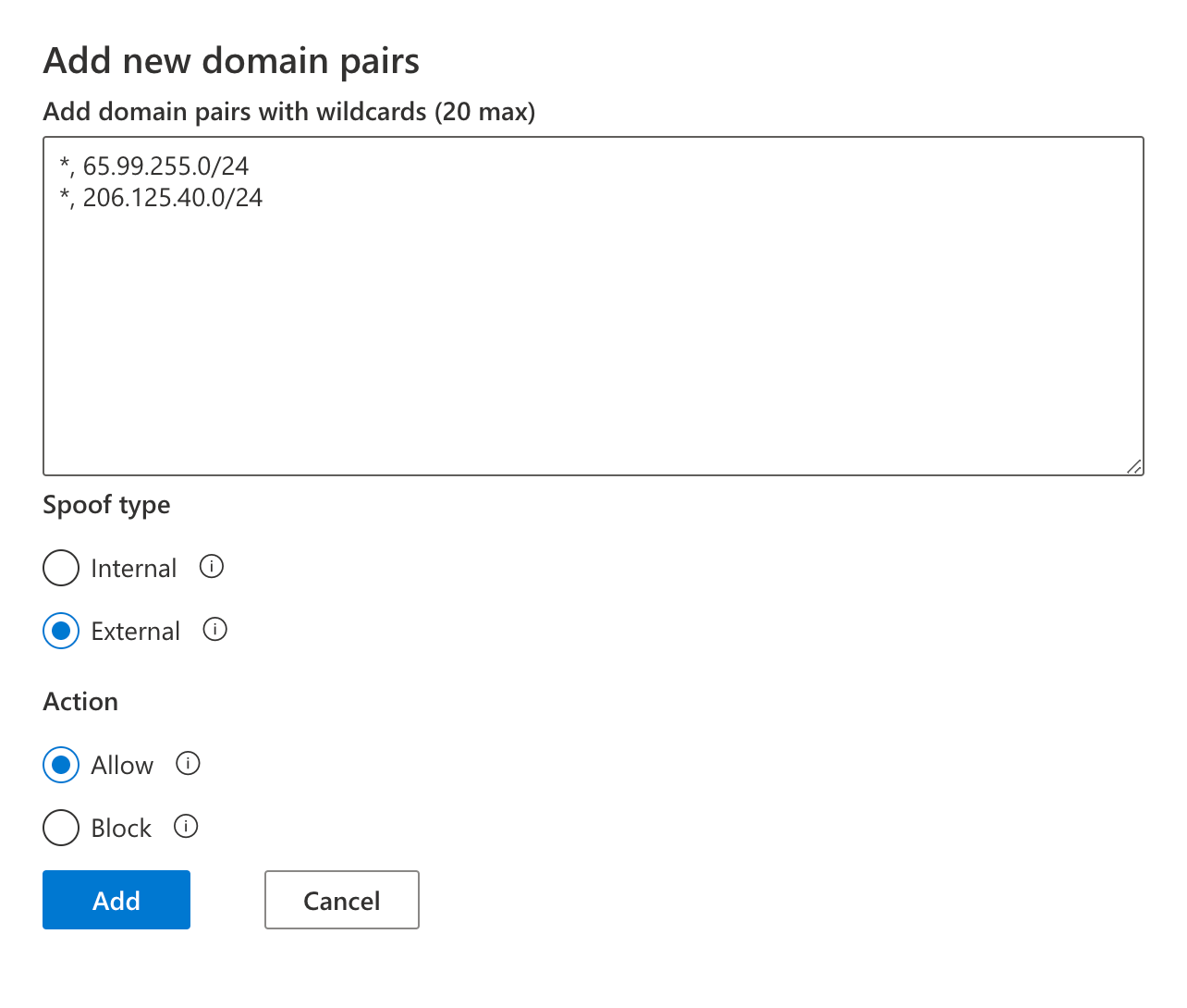Click the Add button
This screenshot has width=1187, height=1008.
pyautogui.click(x=116, y=900)
